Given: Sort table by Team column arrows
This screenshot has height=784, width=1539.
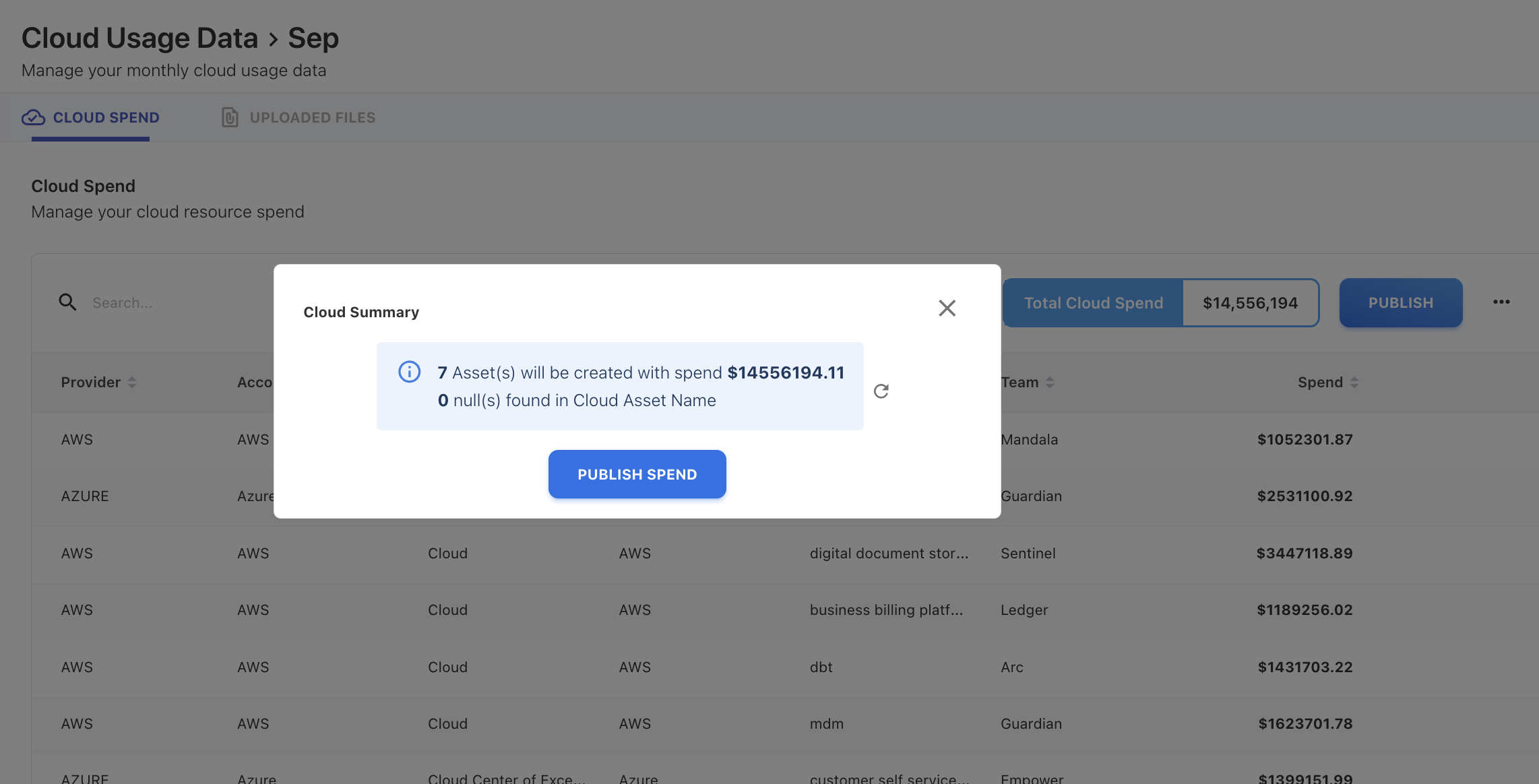Looking at the screenshot, I should coord(1049,383).
